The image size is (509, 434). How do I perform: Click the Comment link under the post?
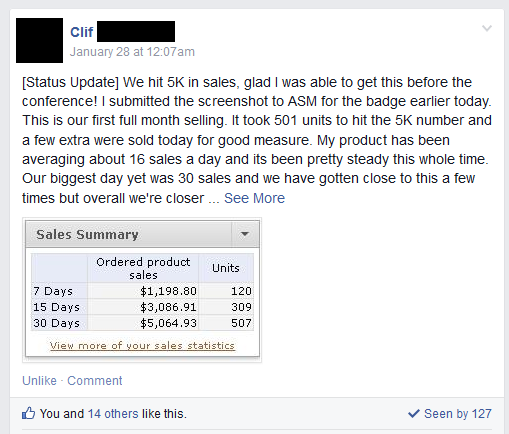95,381
